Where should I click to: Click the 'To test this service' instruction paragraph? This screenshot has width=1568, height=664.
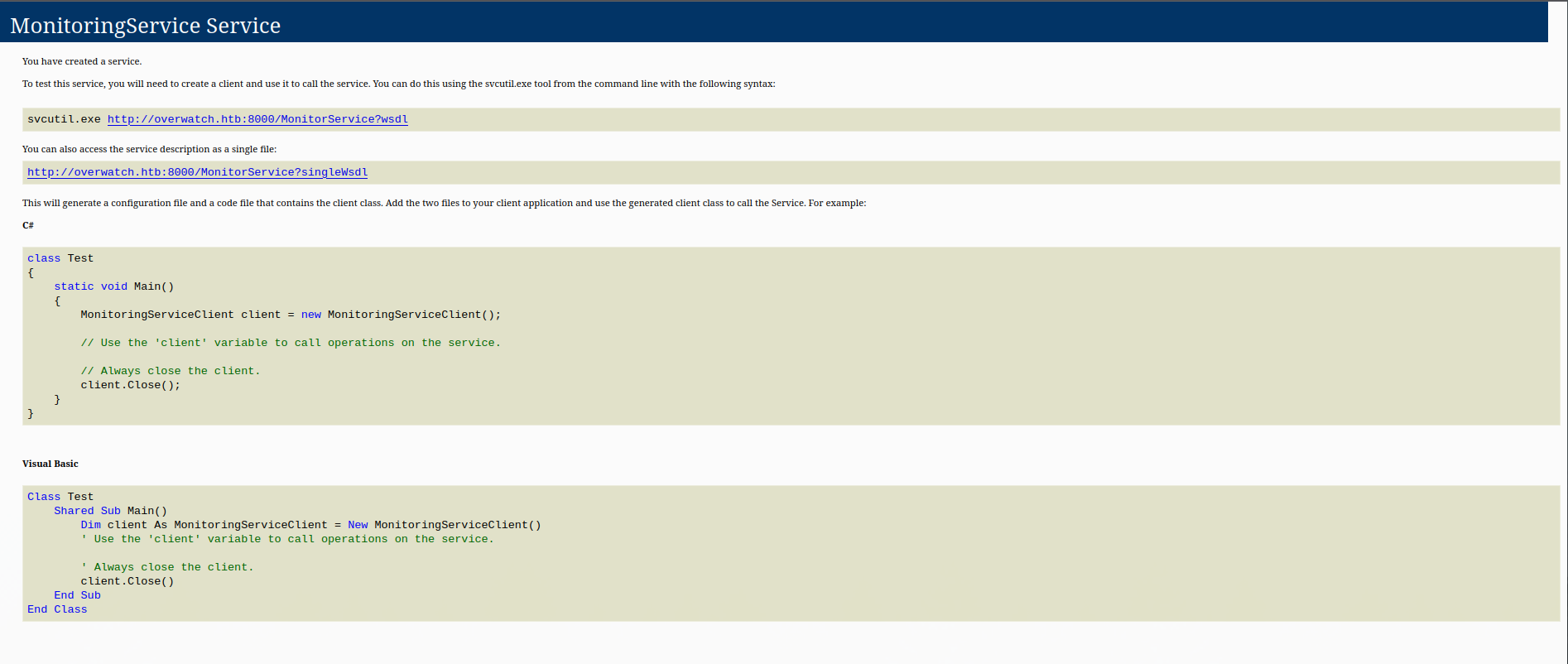coord(399,84)
